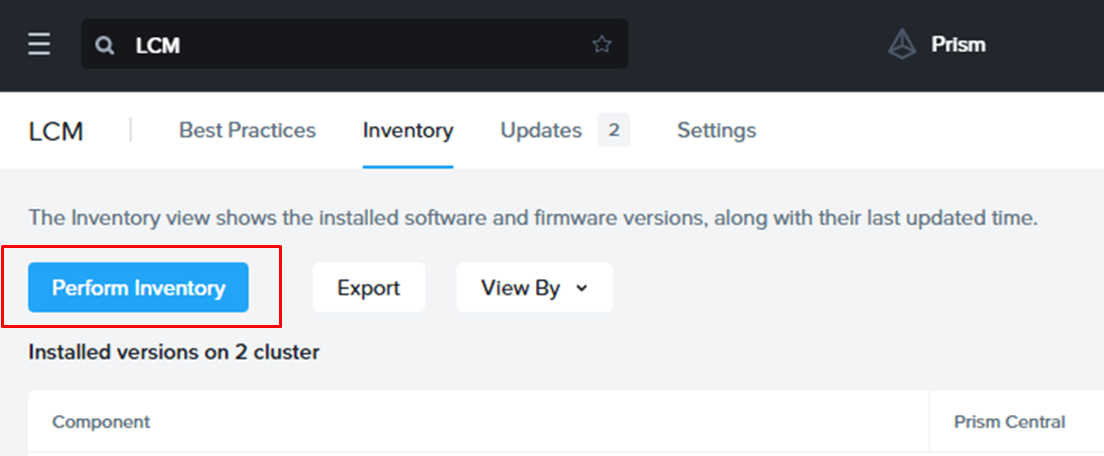The image size is (1104, 456).
Task: Click the View By chevron arrow
Action: 582,288
